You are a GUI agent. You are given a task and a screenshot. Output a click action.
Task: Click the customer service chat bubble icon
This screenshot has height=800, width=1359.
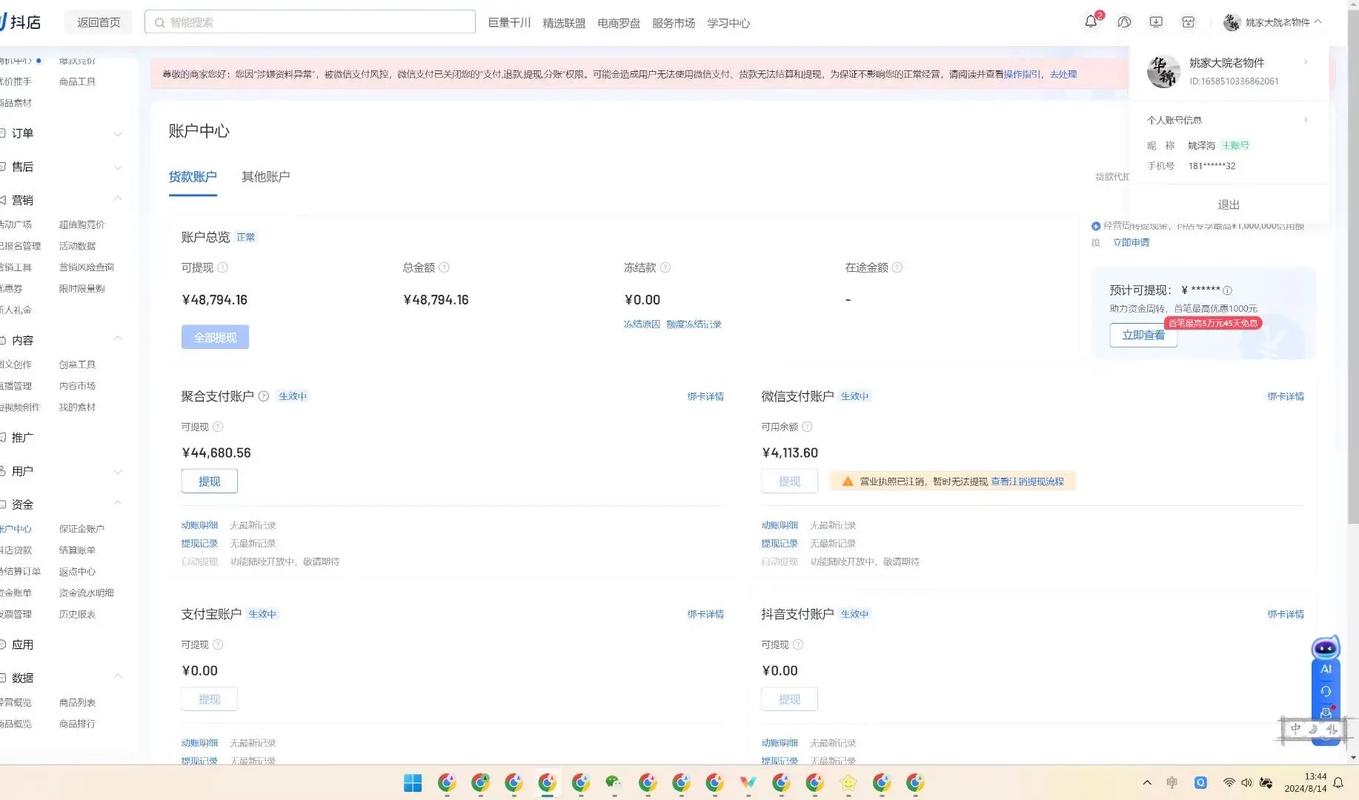tap(1124, 22)
